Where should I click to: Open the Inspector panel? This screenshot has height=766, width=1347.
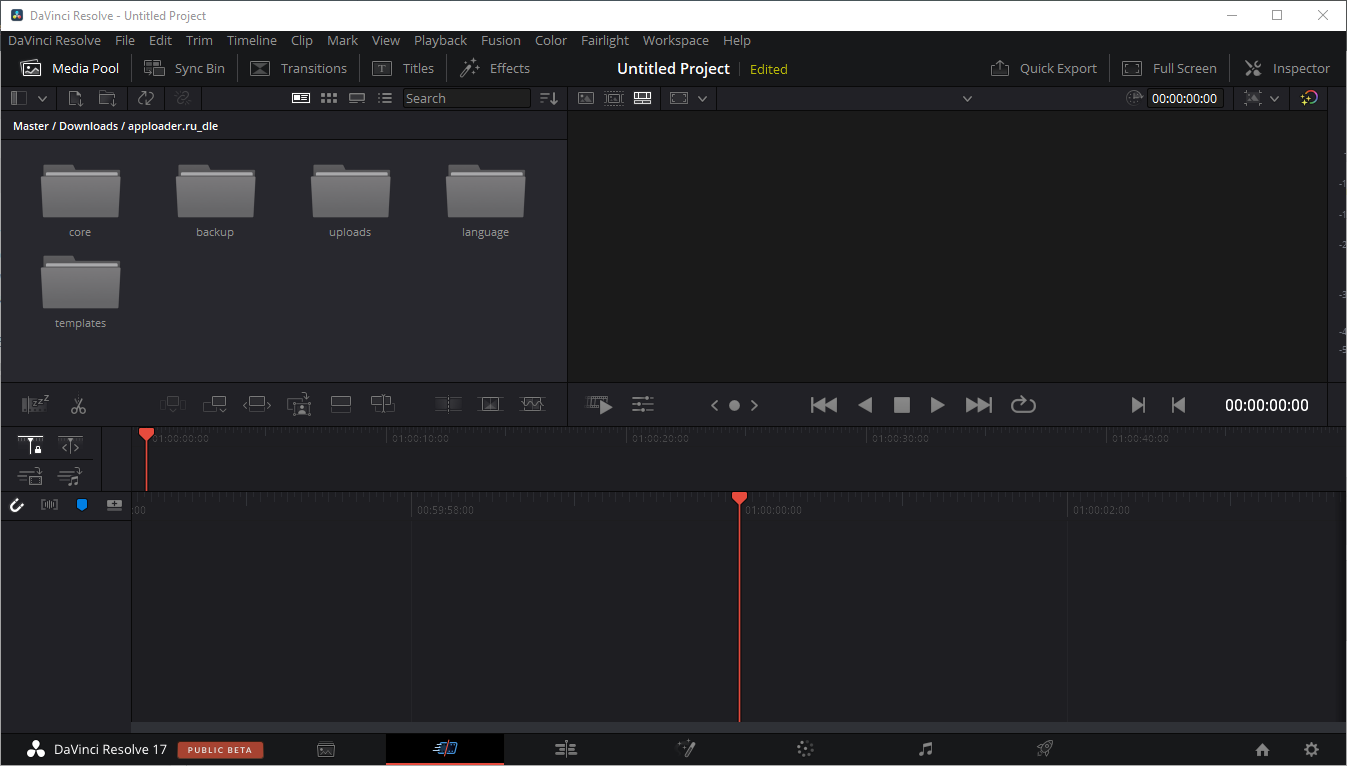[1287, 69]
